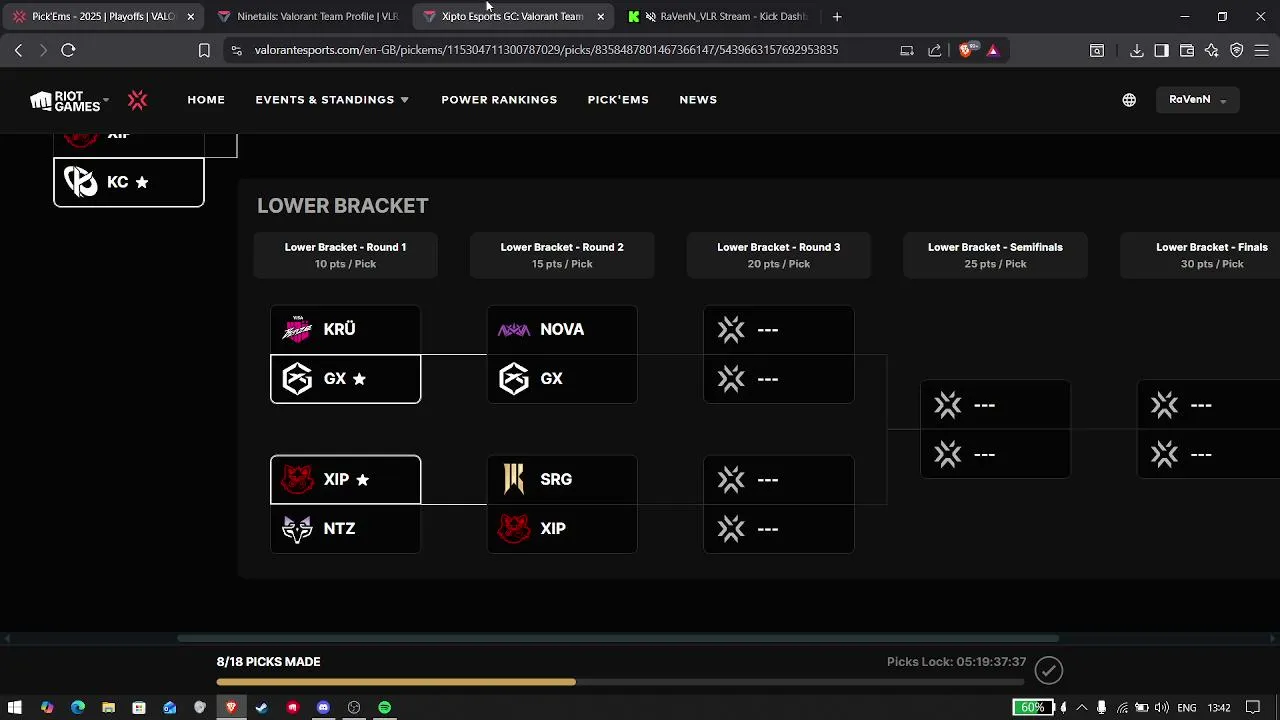Open Microsoft Edge from the taskbar
1280x720 pixels.
point(77,707)
